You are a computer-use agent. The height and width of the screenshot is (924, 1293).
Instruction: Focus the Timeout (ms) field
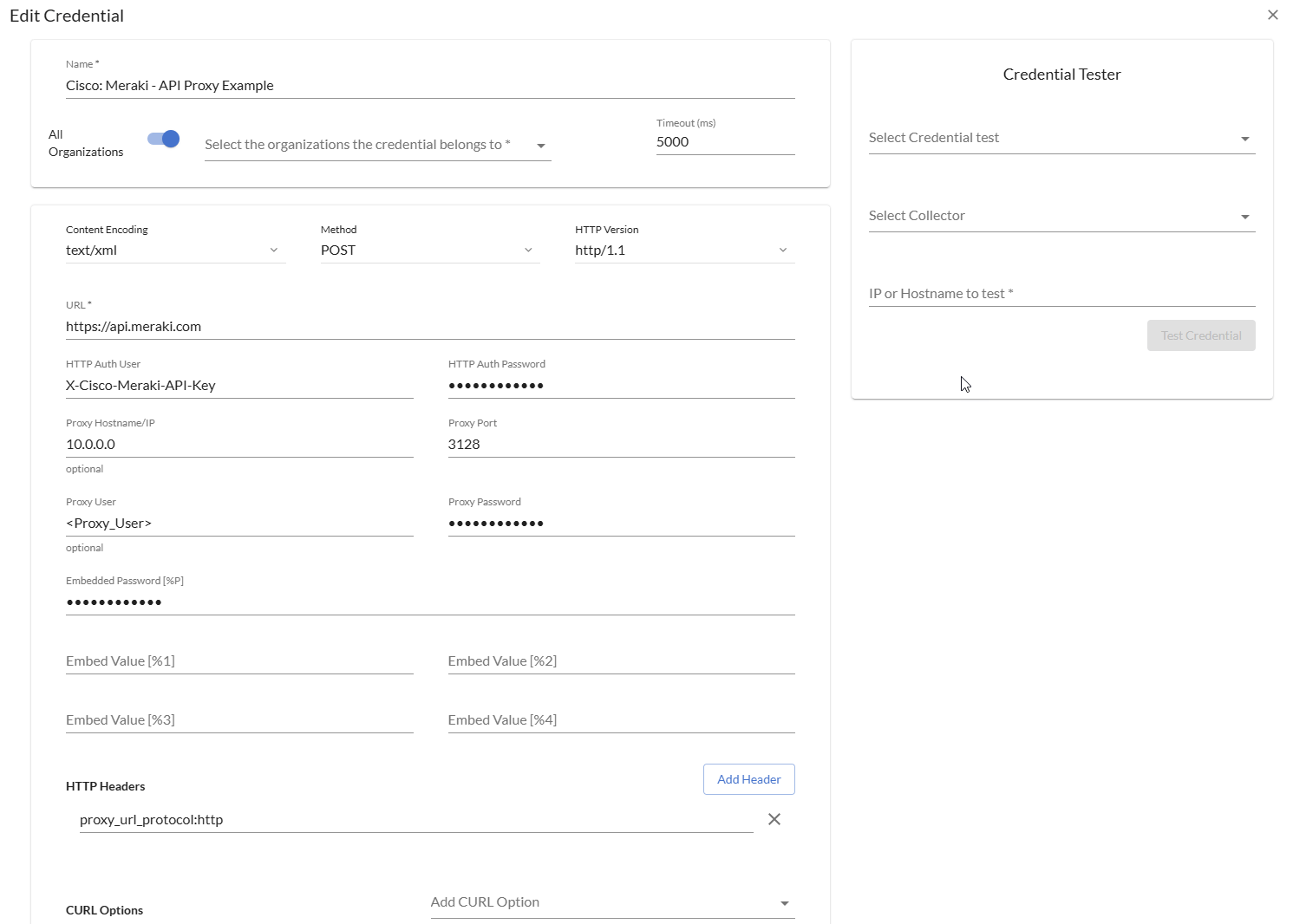724,142
